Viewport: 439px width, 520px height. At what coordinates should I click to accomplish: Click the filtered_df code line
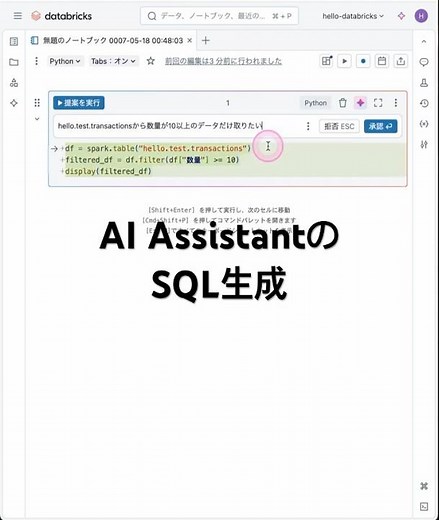[152, 160]
